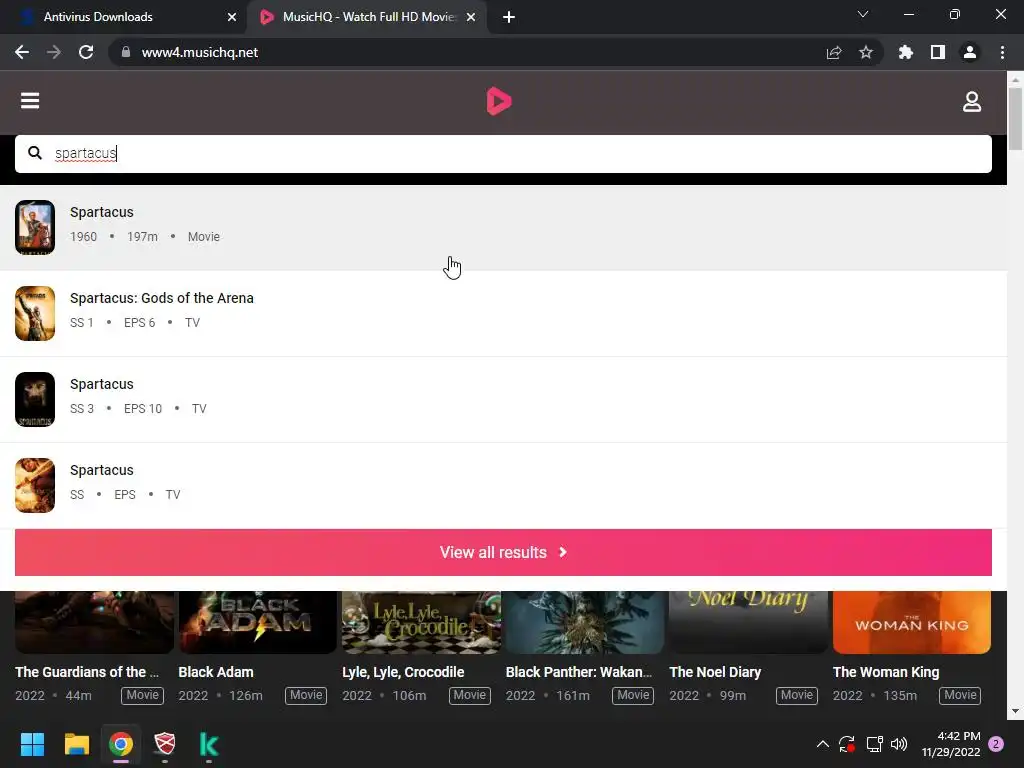The image size is (1024, 768).
Task: Open a new browser tab
Action: click(x=509, y=17)
